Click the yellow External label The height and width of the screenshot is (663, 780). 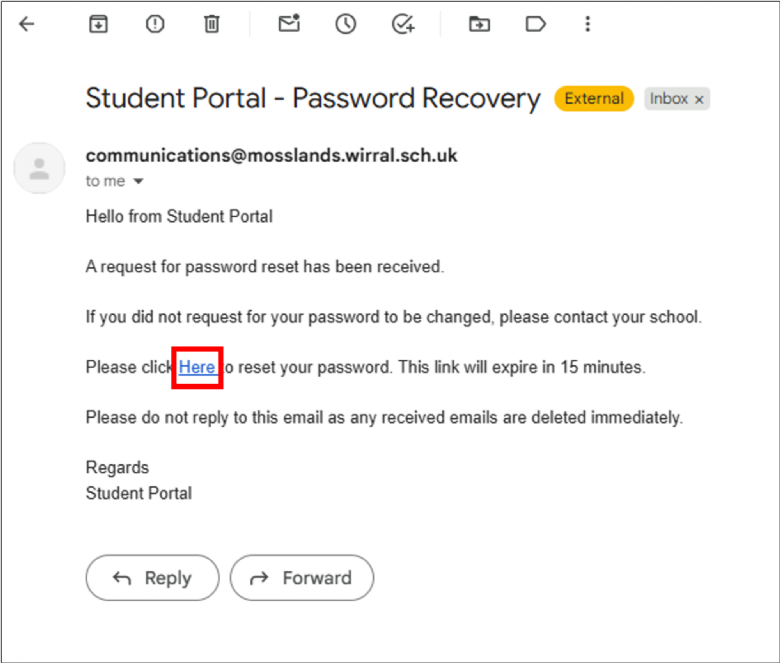(x=594, y=98)
